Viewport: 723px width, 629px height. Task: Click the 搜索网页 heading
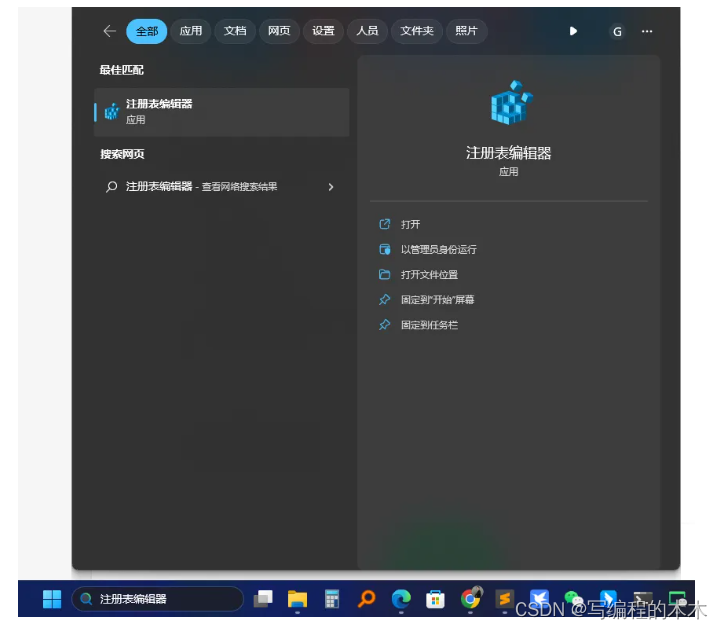(122, 154)
